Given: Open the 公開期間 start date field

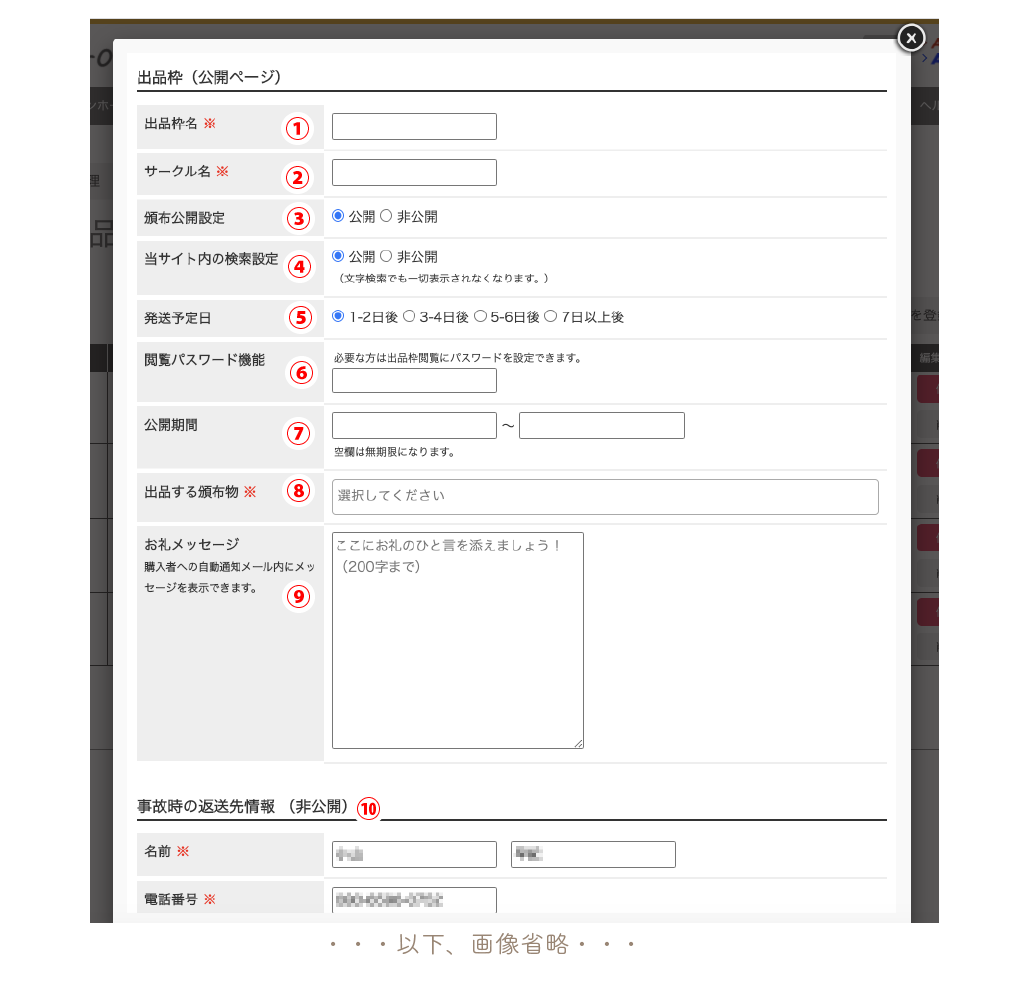Looking at the screenshot, I should click(414, 425).
